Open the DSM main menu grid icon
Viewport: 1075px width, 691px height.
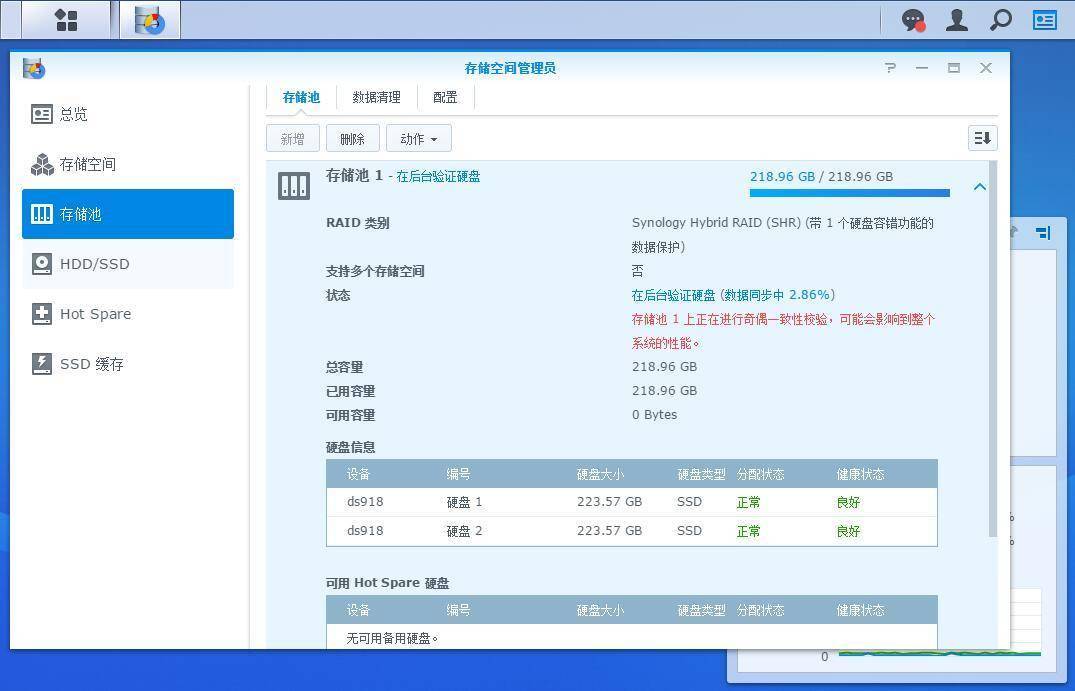click(66, 20)
